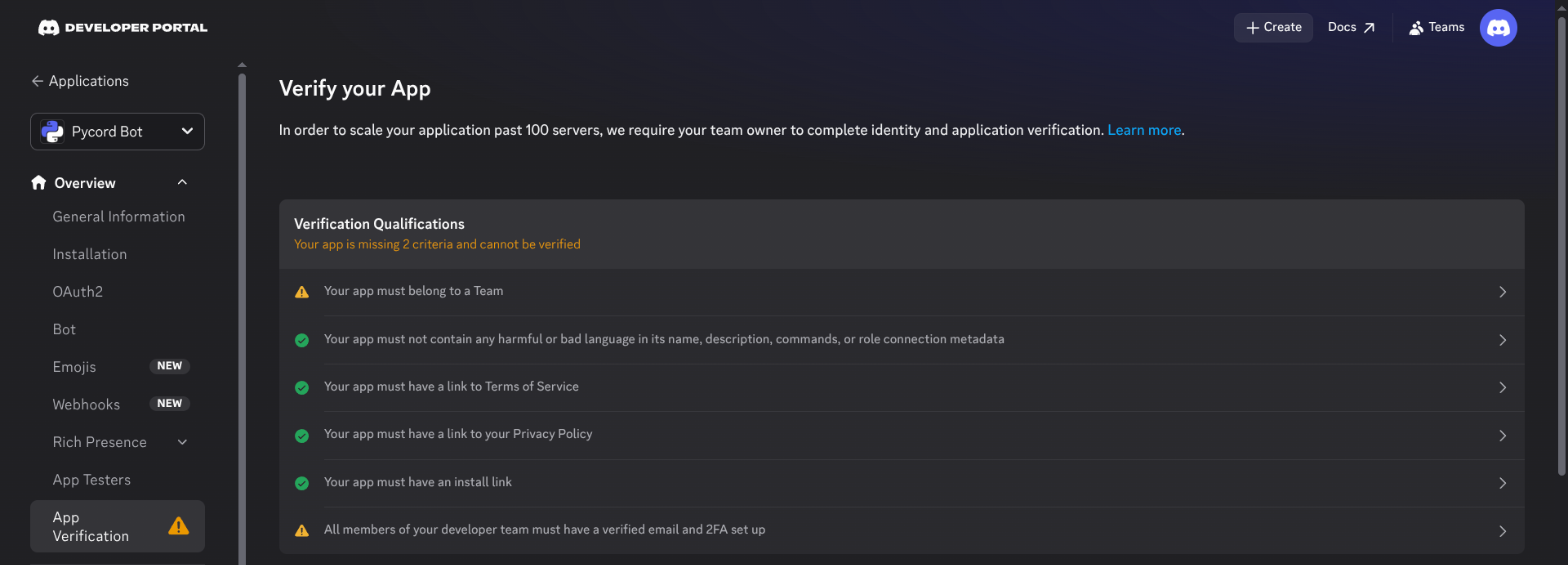Collapse the Overview section chevron
This screenshot has height=565, width=1568.
182,183
